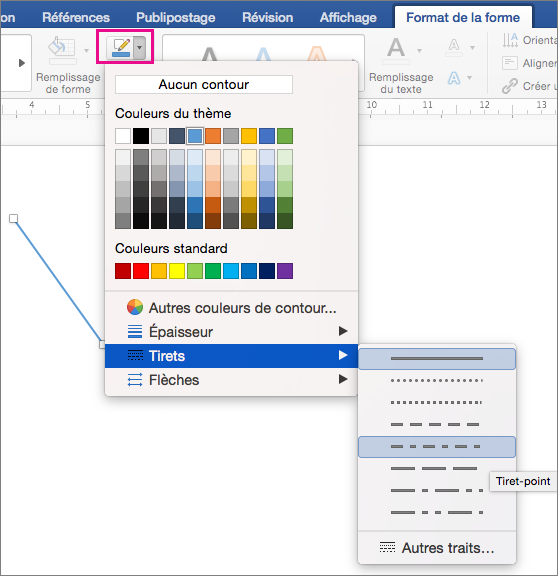Viewport: 558px width, 576px height.
Task: Select the short dash line style
Action: [x=437, y=425]
